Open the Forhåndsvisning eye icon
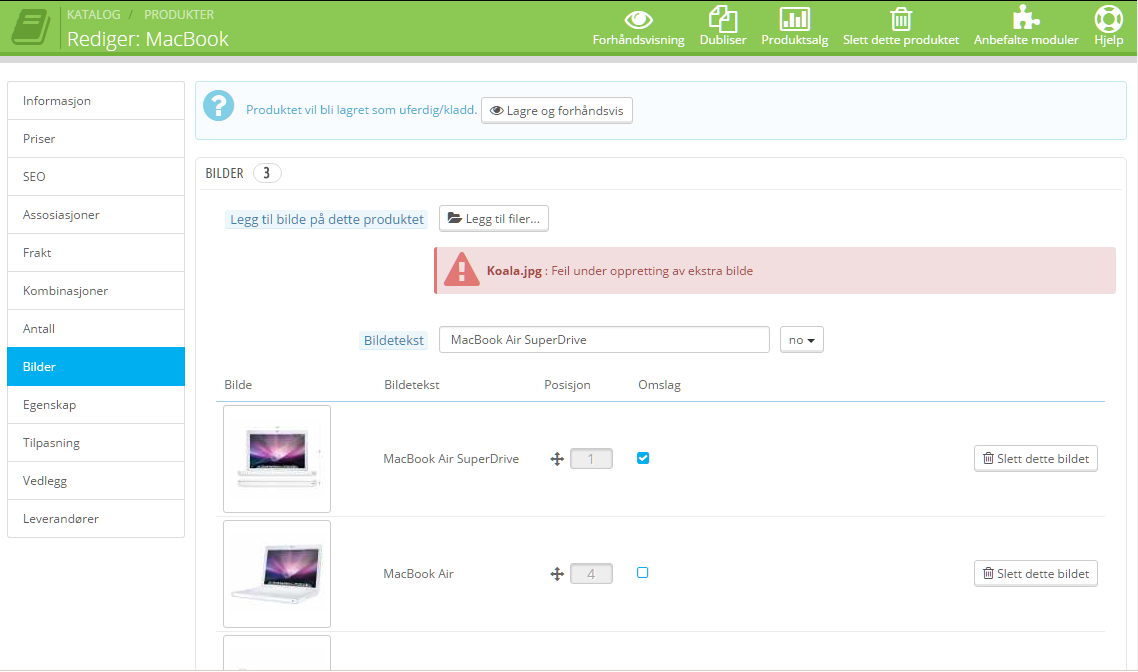The height and width of the screenshot is (672, 1138). (638, 19)
